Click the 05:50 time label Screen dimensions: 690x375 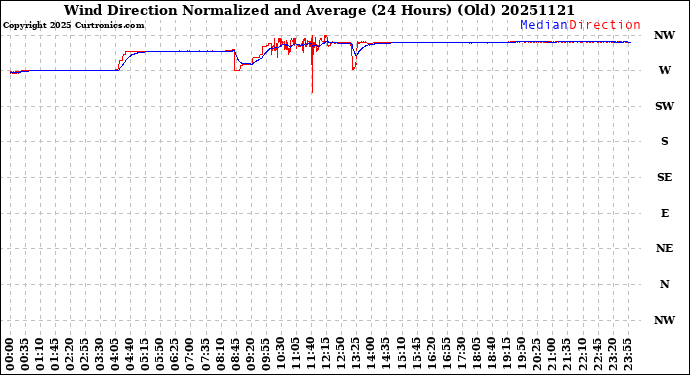pos(160,355)
